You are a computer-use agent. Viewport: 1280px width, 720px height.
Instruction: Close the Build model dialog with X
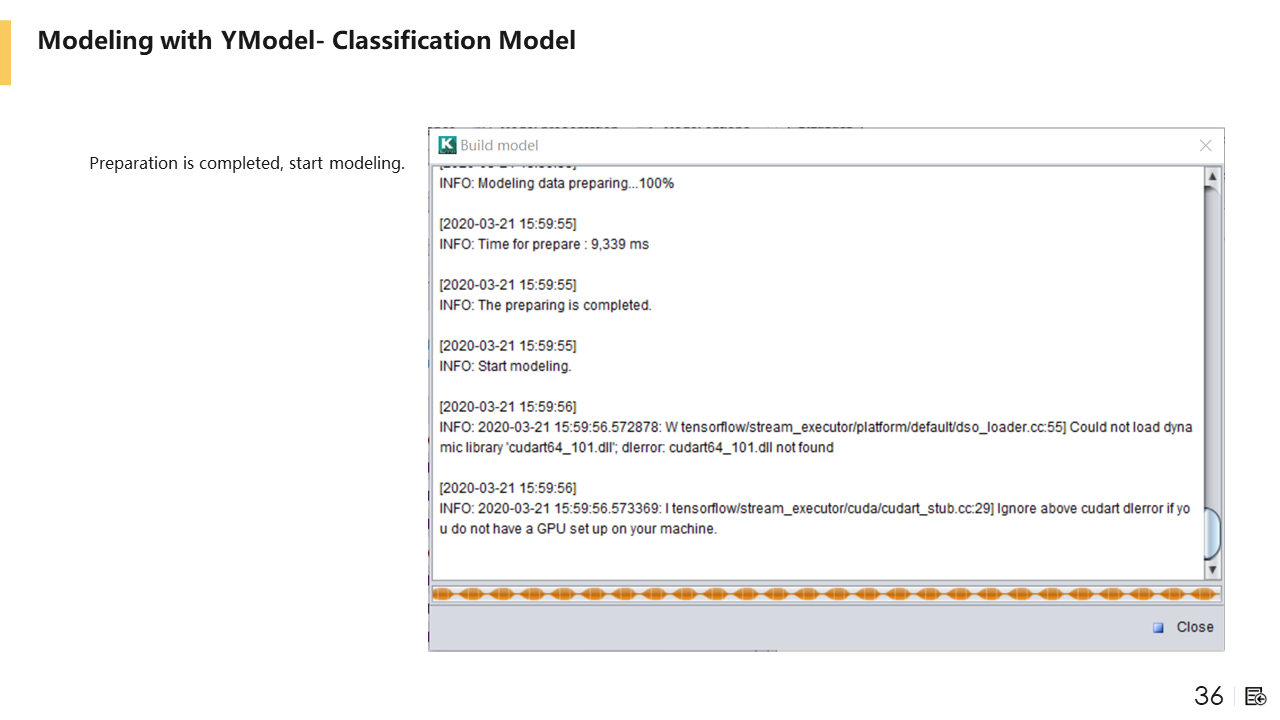tap(1205, 146)
